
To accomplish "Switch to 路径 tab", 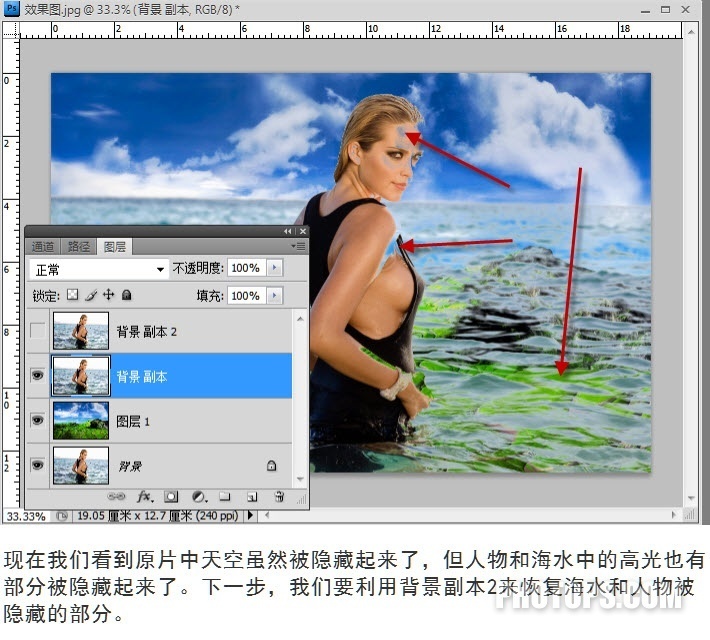I will click(78, 246).
